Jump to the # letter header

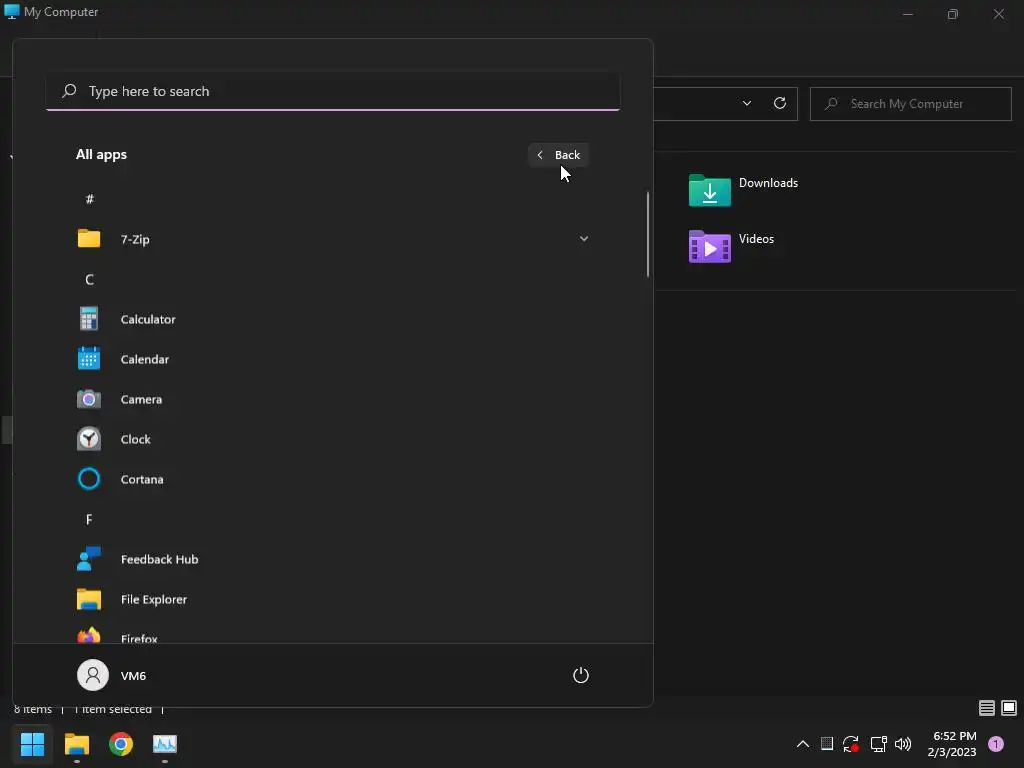coord(89,199)
